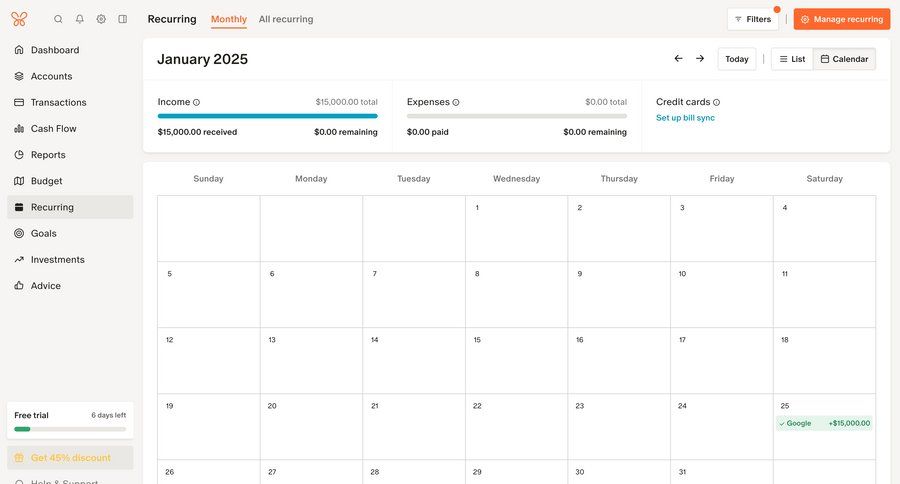900x484 pixels.
Task: Click the Saturday column header
Action: tap(824, 179)
